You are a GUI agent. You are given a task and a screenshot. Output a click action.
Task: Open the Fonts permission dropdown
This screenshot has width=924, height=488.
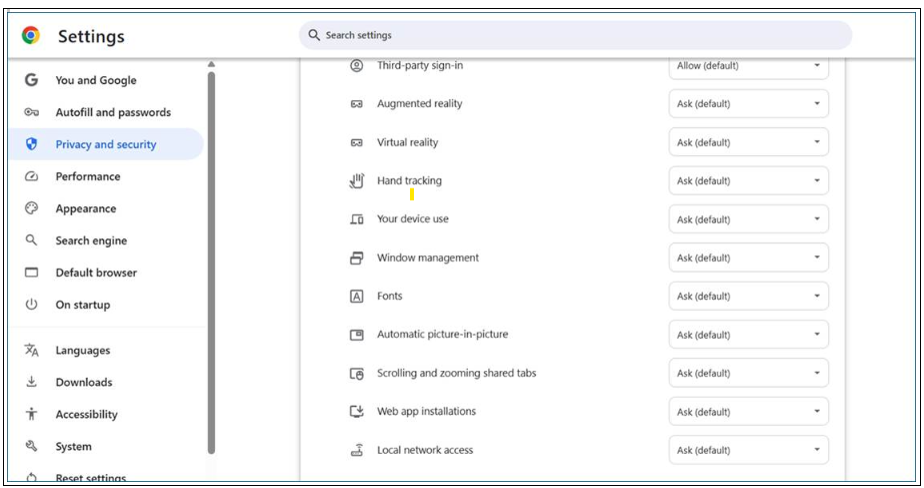748,296
